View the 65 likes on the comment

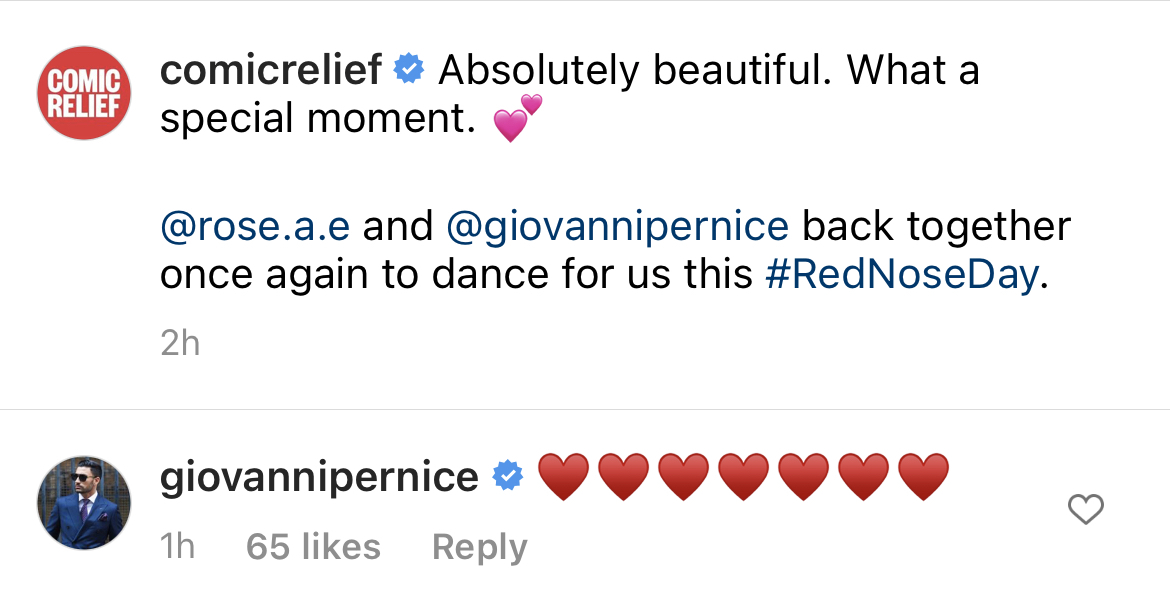tap(313, 547)
